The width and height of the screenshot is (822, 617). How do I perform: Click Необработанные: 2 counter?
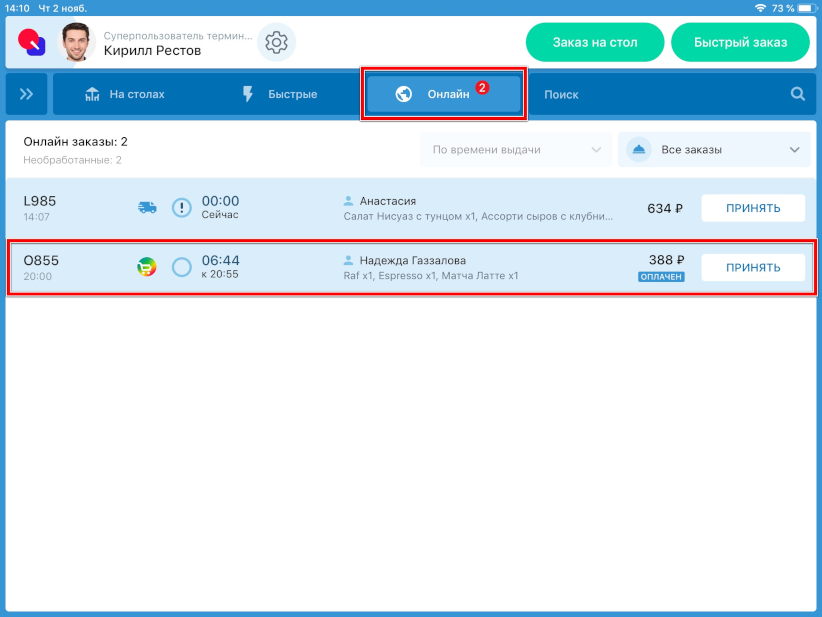click(x=72, y=160)
